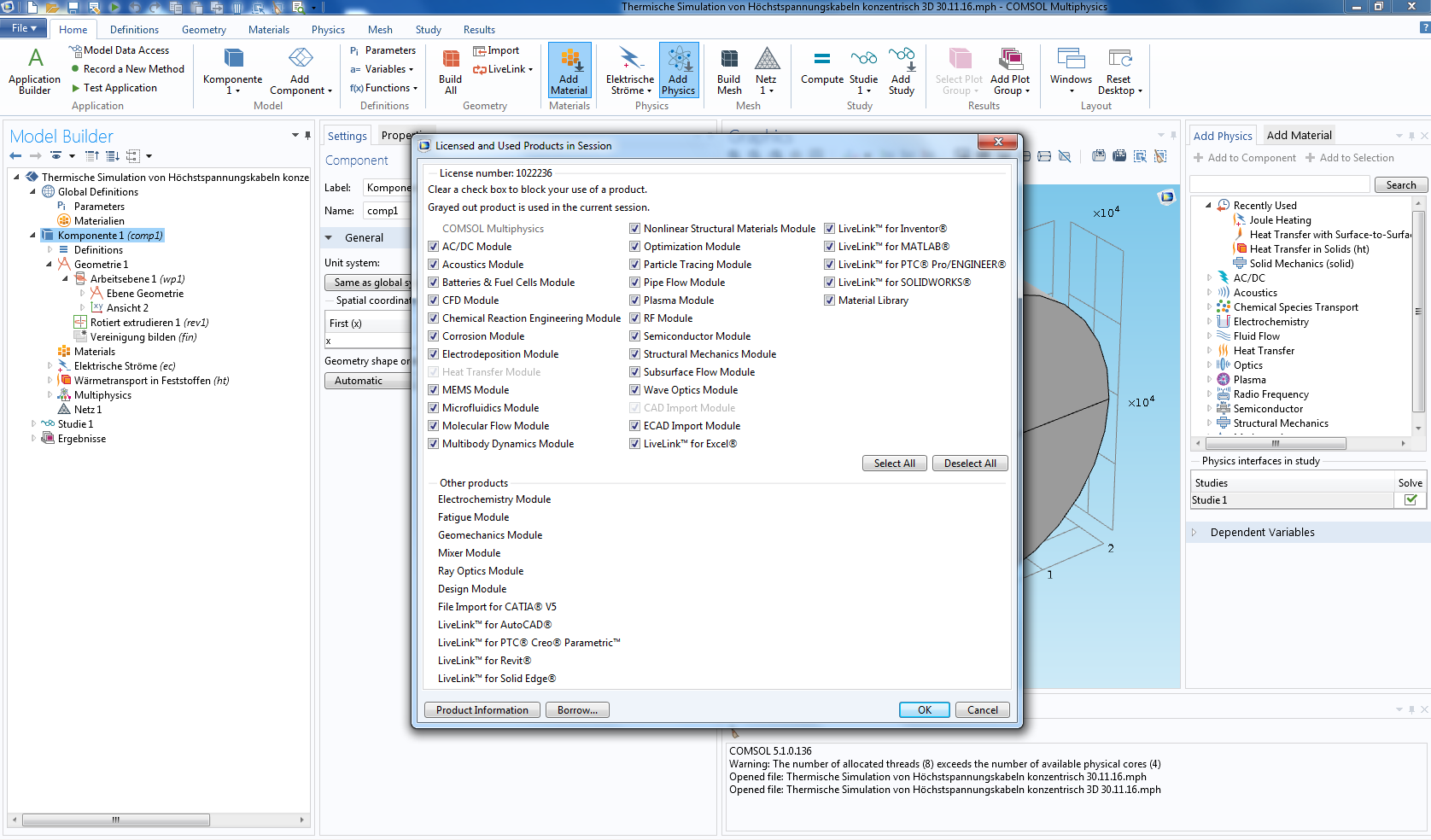
Task: Toggle LiveLink for MATLAB checkbox
Action: 829,247
